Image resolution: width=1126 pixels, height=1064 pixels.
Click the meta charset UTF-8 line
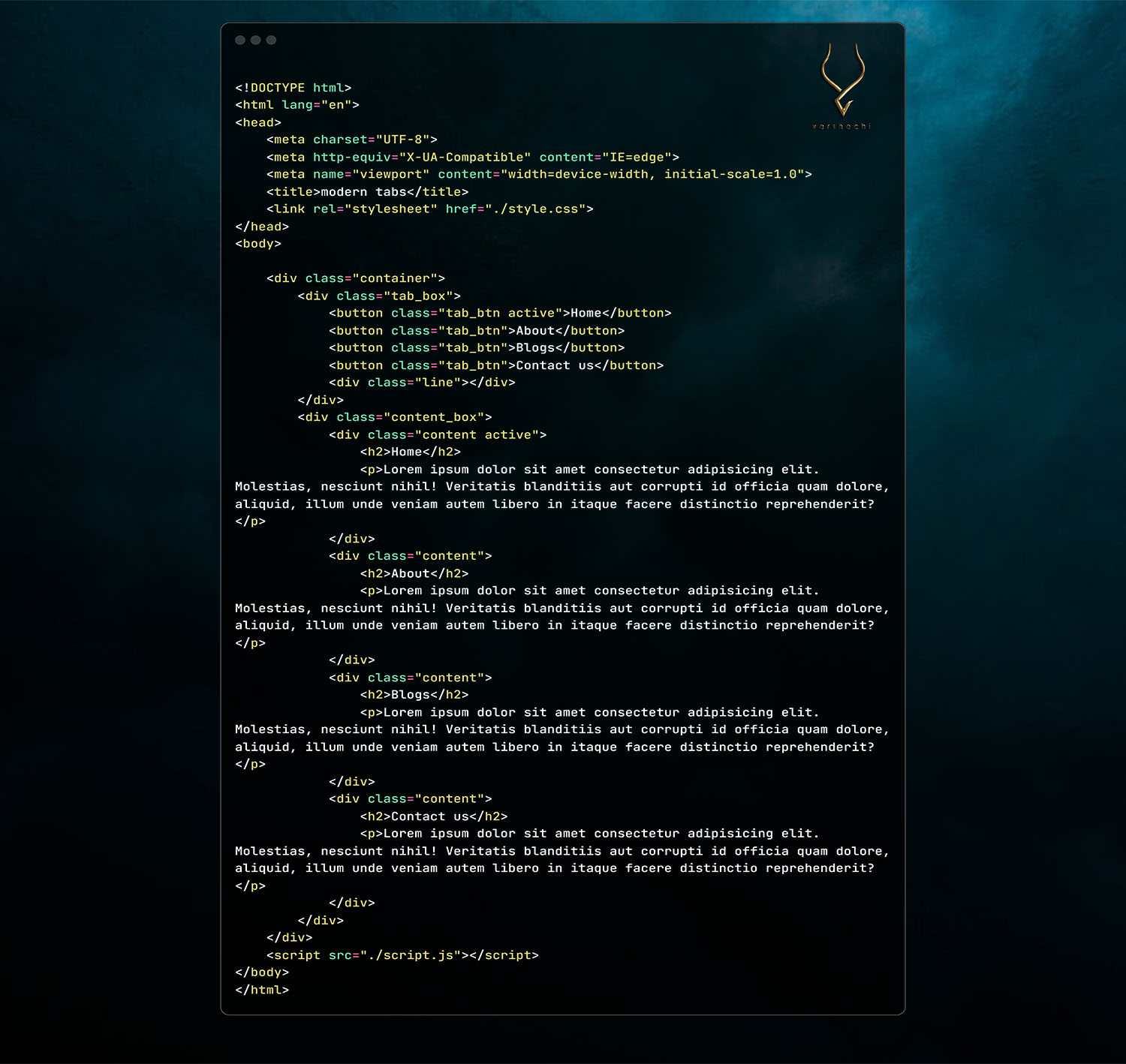(351, 140)
